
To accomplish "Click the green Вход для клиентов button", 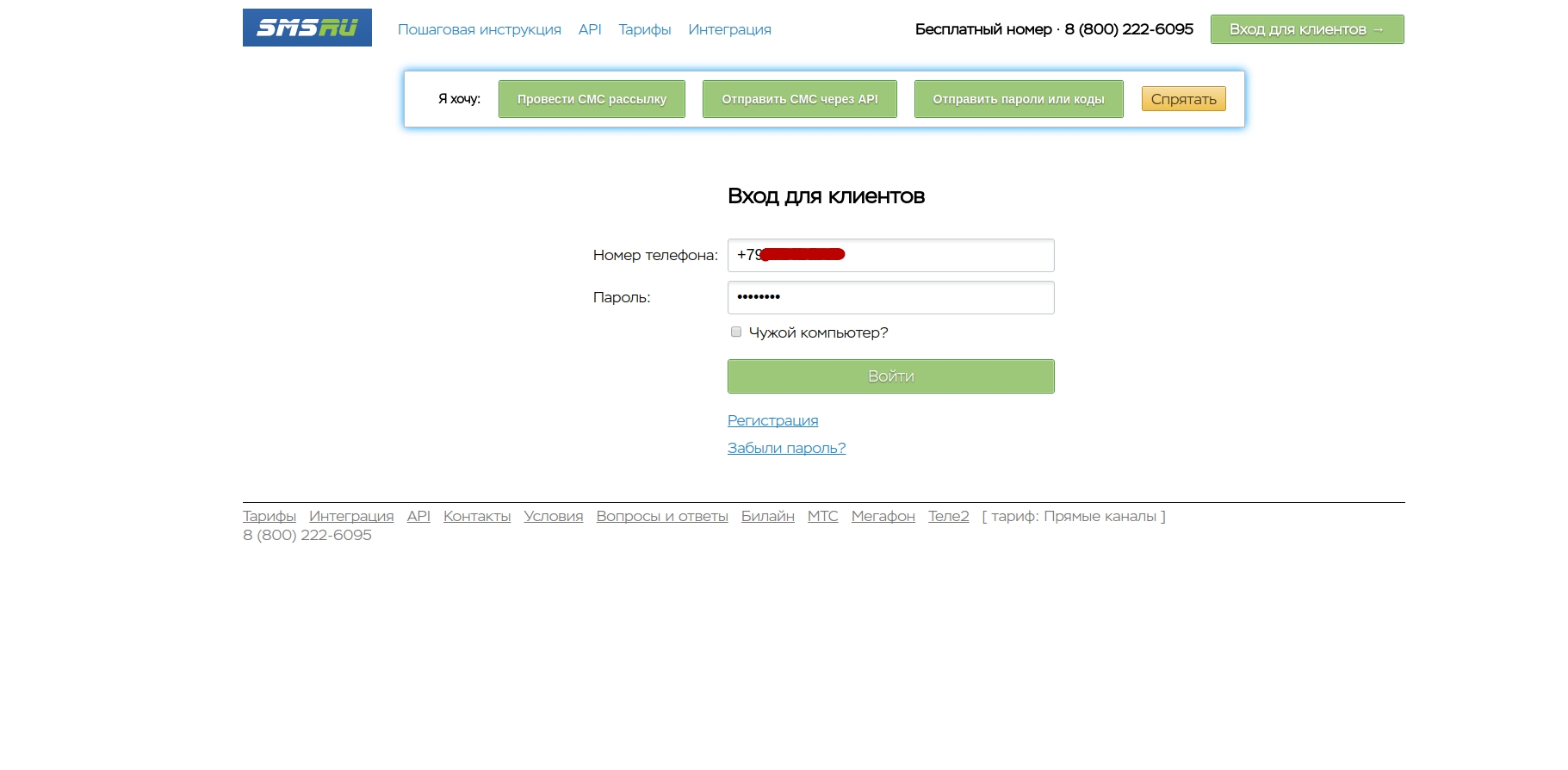I will tap(1307, 29).
